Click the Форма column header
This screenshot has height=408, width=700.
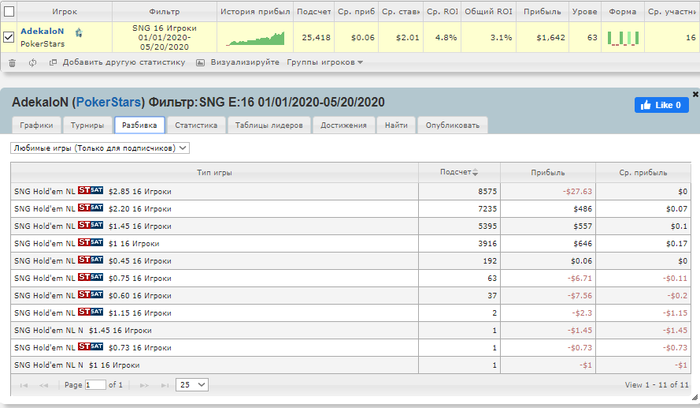[622, 12]
